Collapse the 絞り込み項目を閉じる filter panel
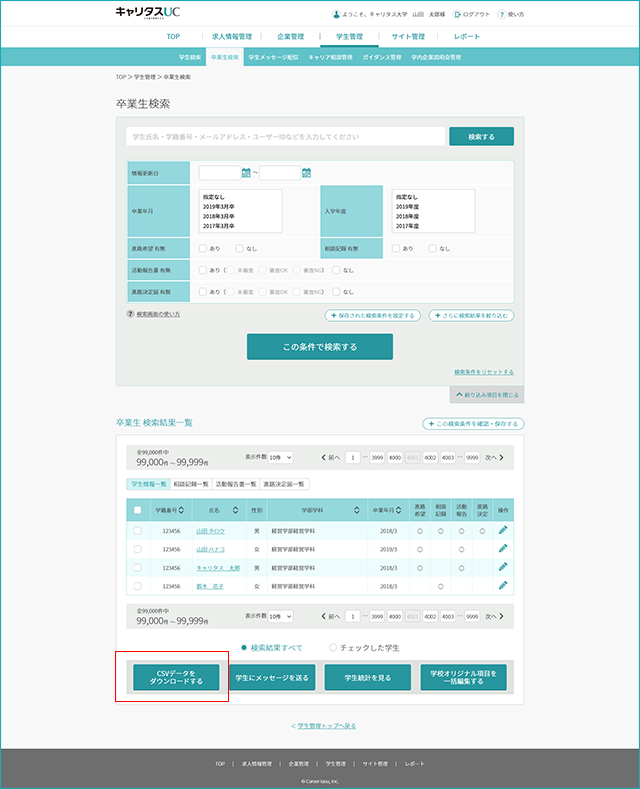This screenshot has height=789, width=640. coord(487,395)
